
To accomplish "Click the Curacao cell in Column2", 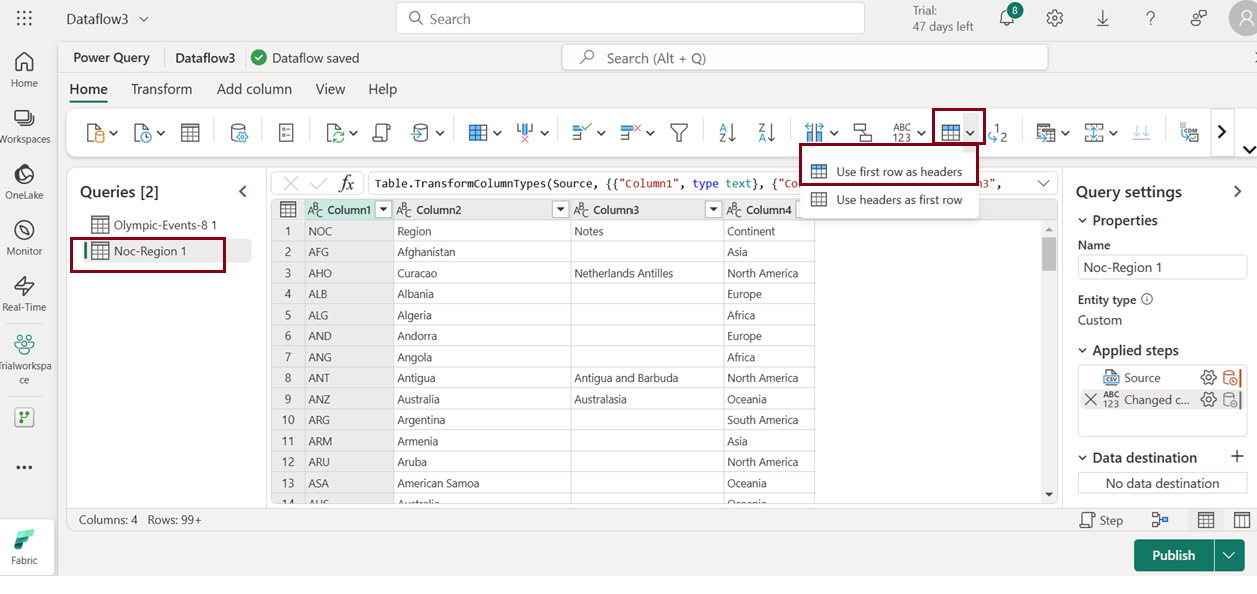I will (483, 273).
